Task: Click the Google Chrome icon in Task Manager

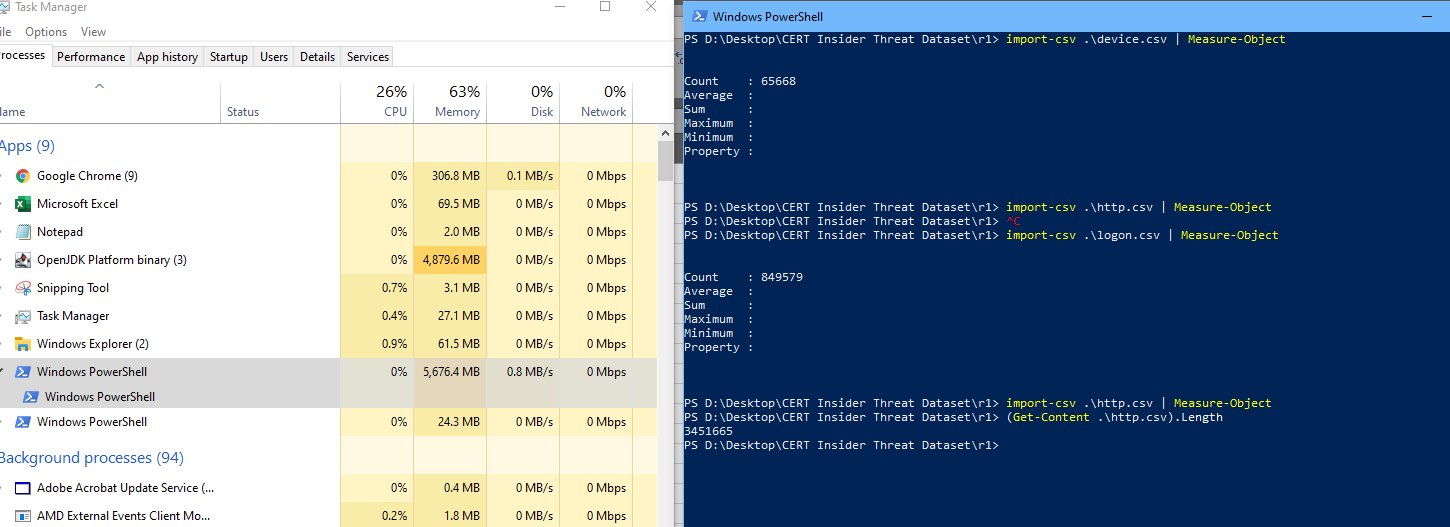Action: 23,176
